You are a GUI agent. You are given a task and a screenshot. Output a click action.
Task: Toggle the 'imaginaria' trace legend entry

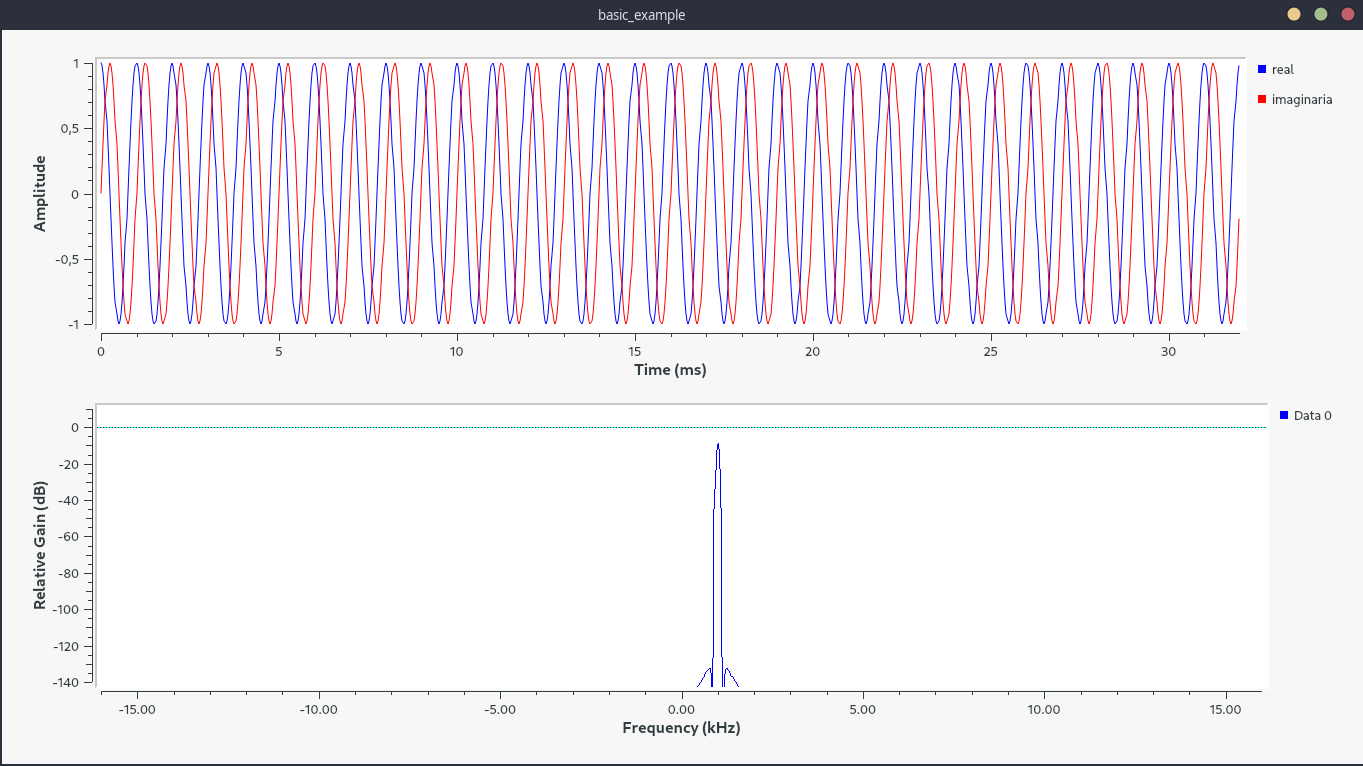(x=1295, y=100)
